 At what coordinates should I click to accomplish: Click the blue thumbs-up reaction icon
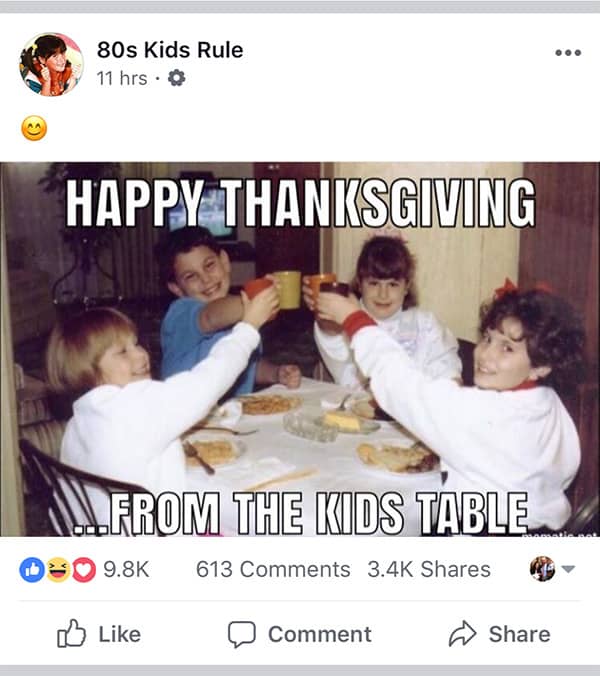[32, 570]
